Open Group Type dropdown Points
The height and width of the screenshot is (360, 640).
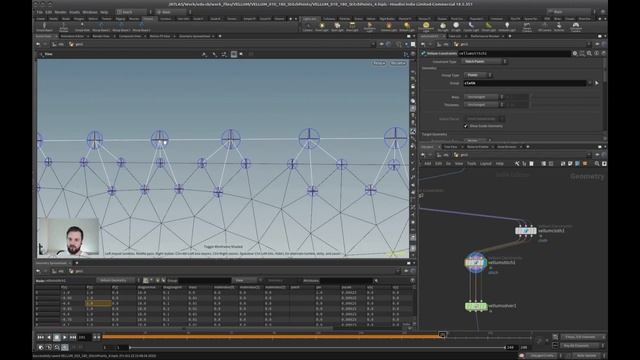[478, 75]
